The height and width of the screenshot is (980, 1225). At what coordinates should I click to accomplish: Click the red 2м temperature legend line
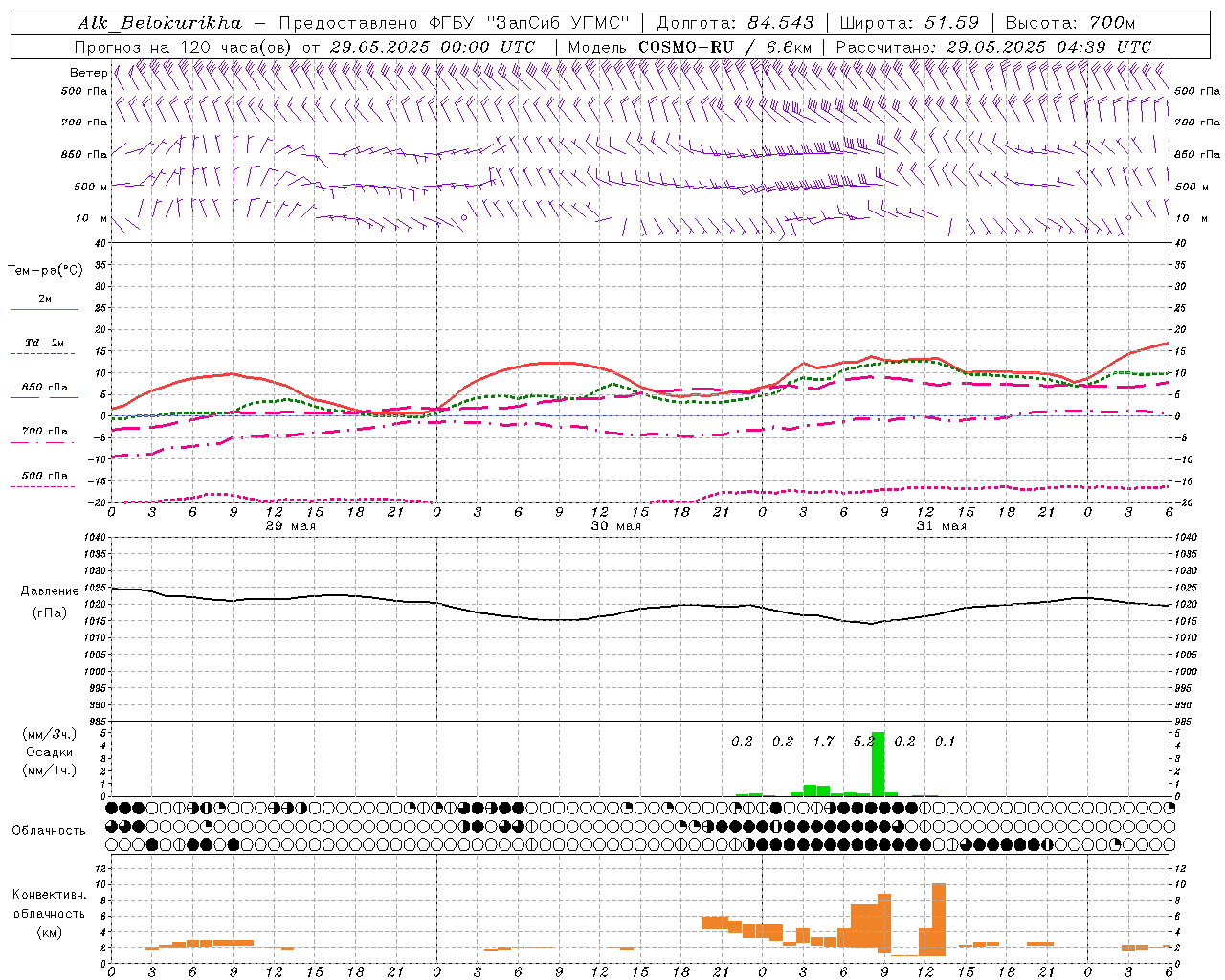pyautogui.click(x=44, y=309)
